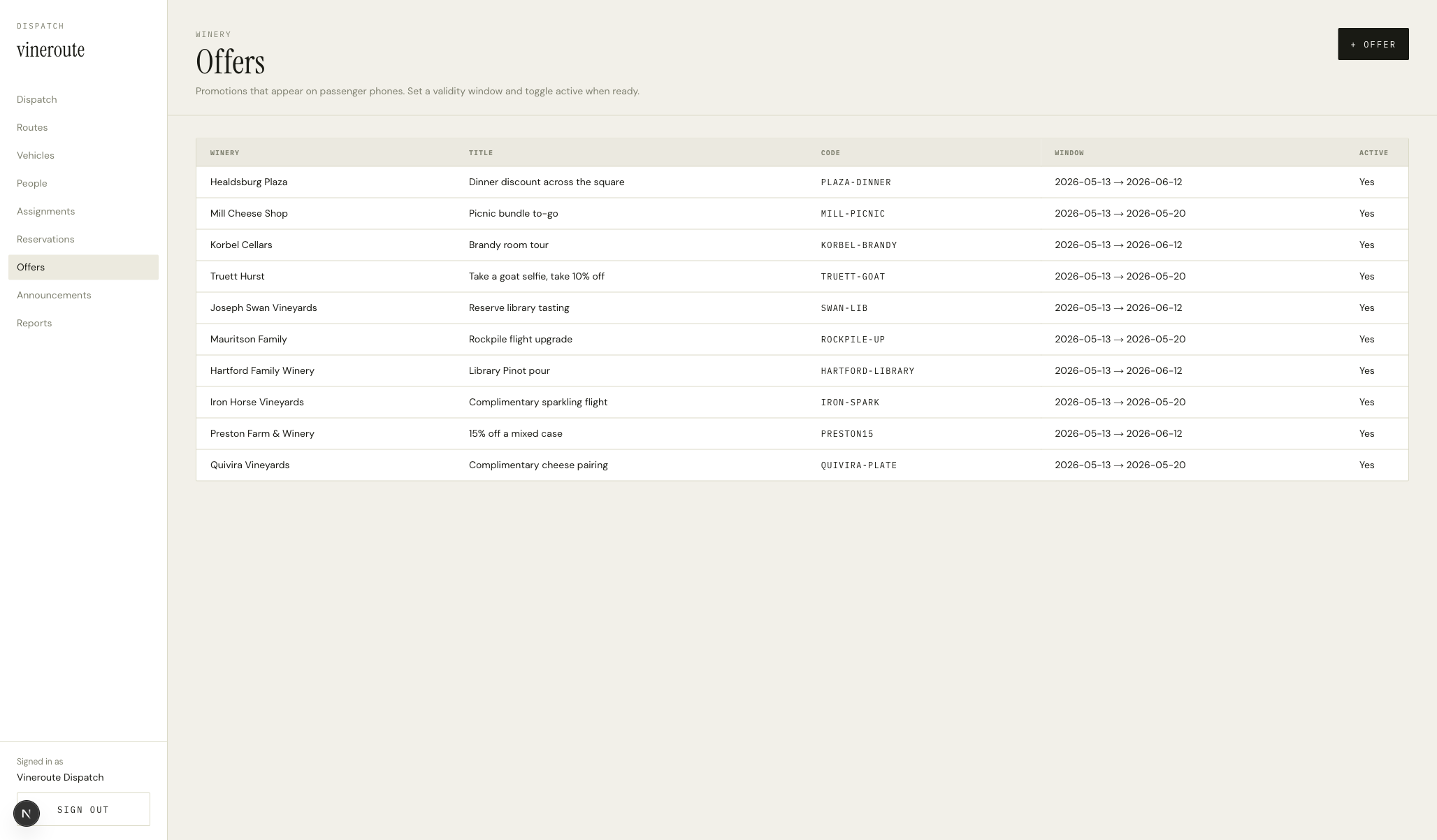Viewport: 1437px width, 840px height.
Task: Open Preston Farm & Winery offer
Action: pyautogui.click(x=802, y=433)
